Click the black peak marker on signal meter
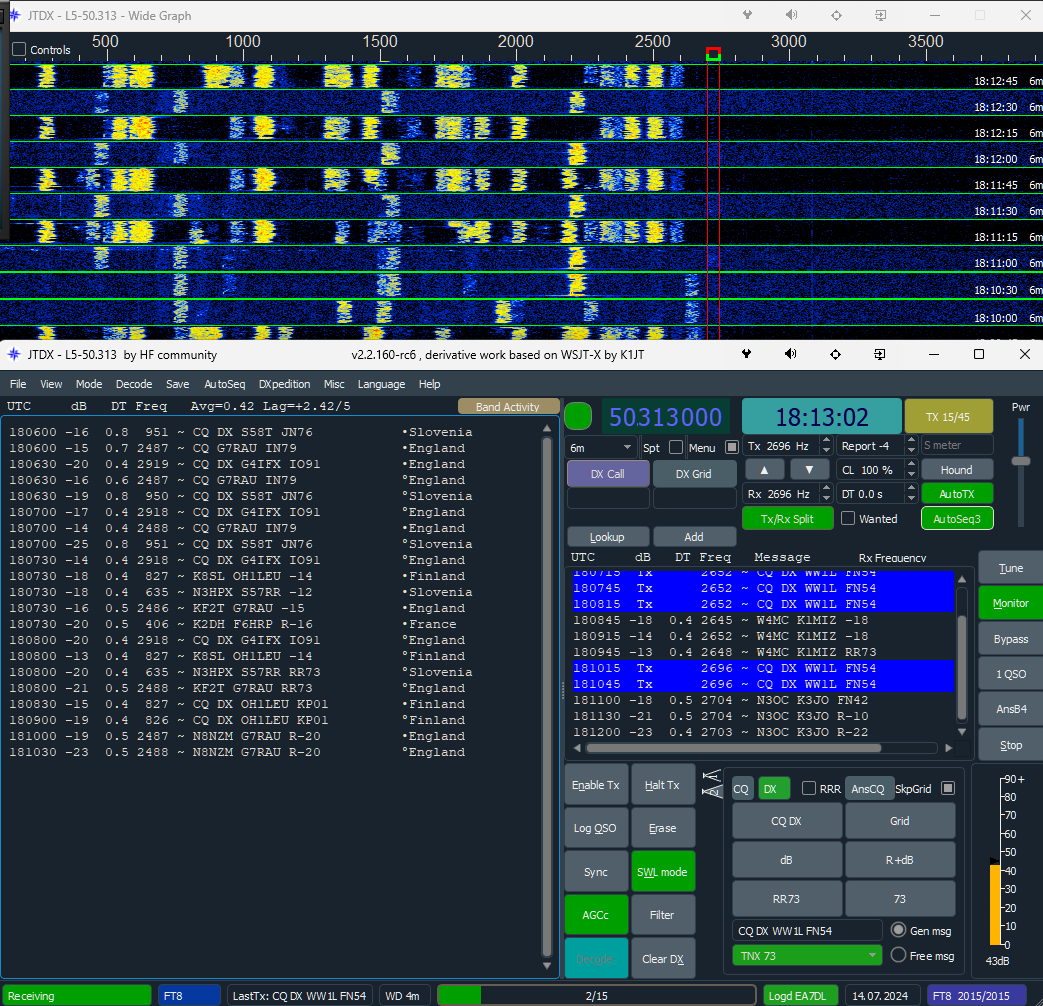Viewport: 1043px width, 1006px height. (994, 862)
